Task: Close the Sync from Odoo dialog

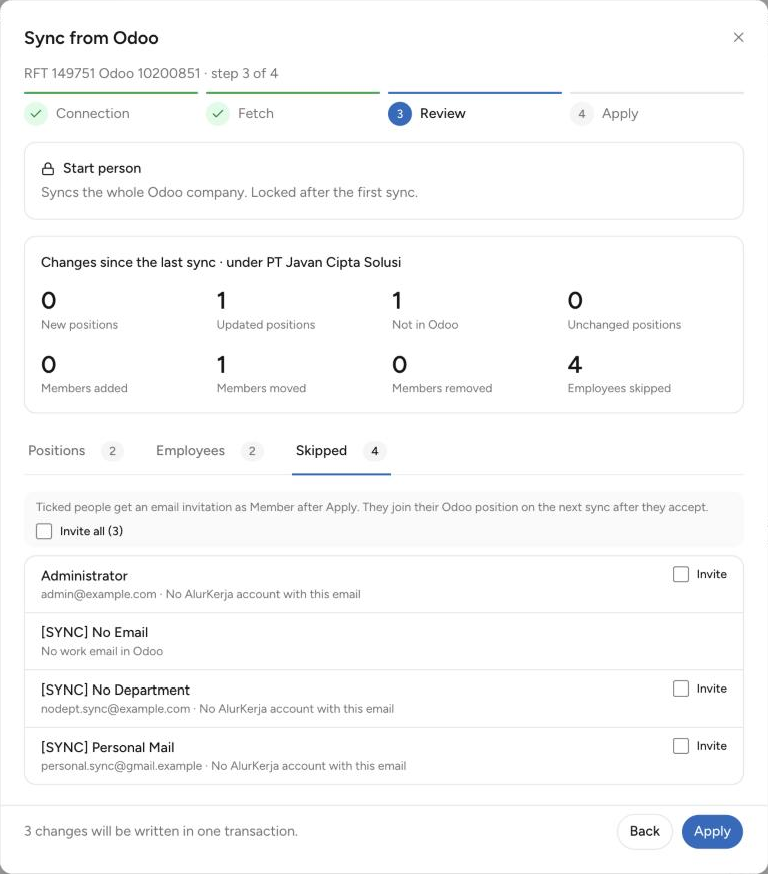Action: (738, 37)
